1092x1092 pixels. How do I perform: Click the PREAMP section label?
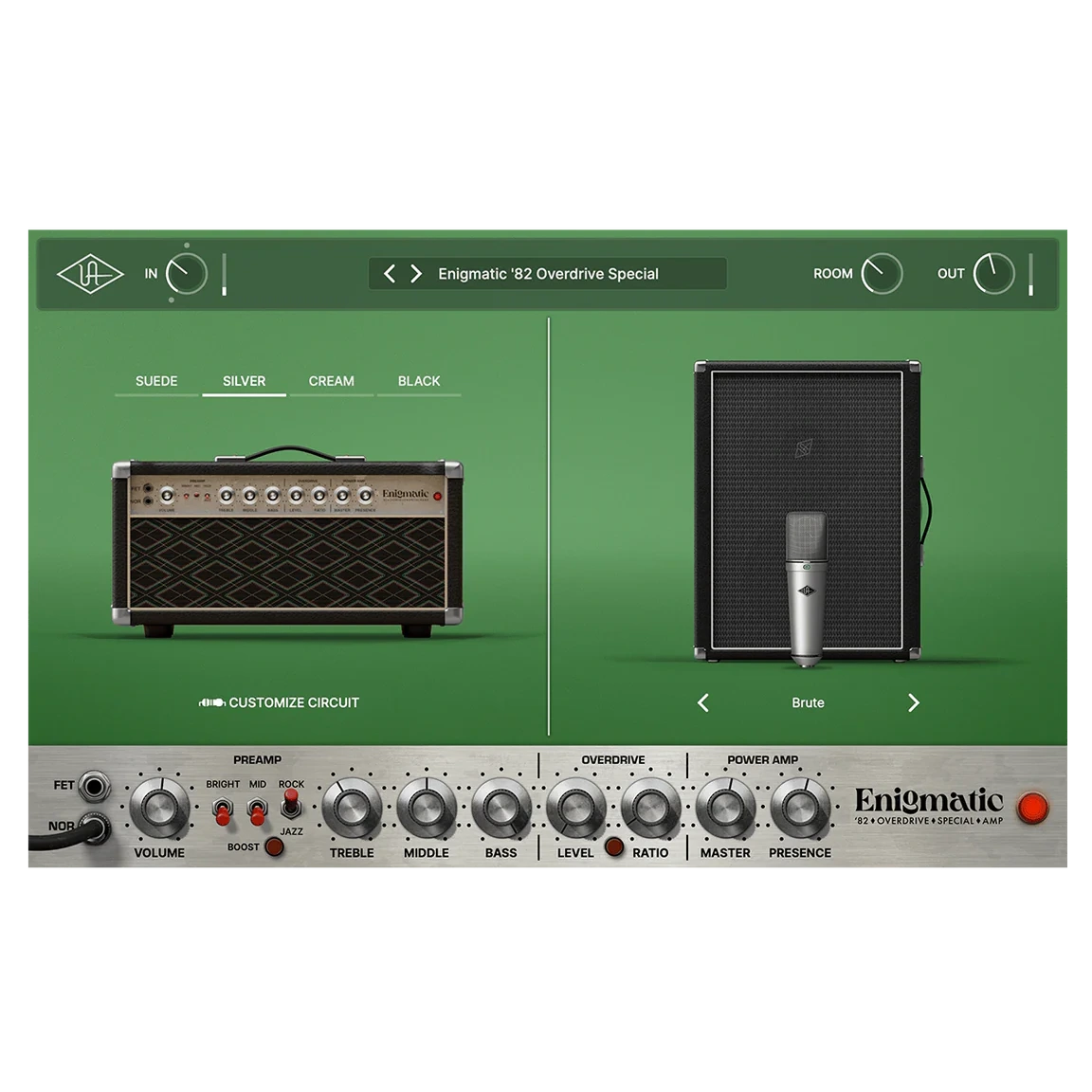pos(257,760)
